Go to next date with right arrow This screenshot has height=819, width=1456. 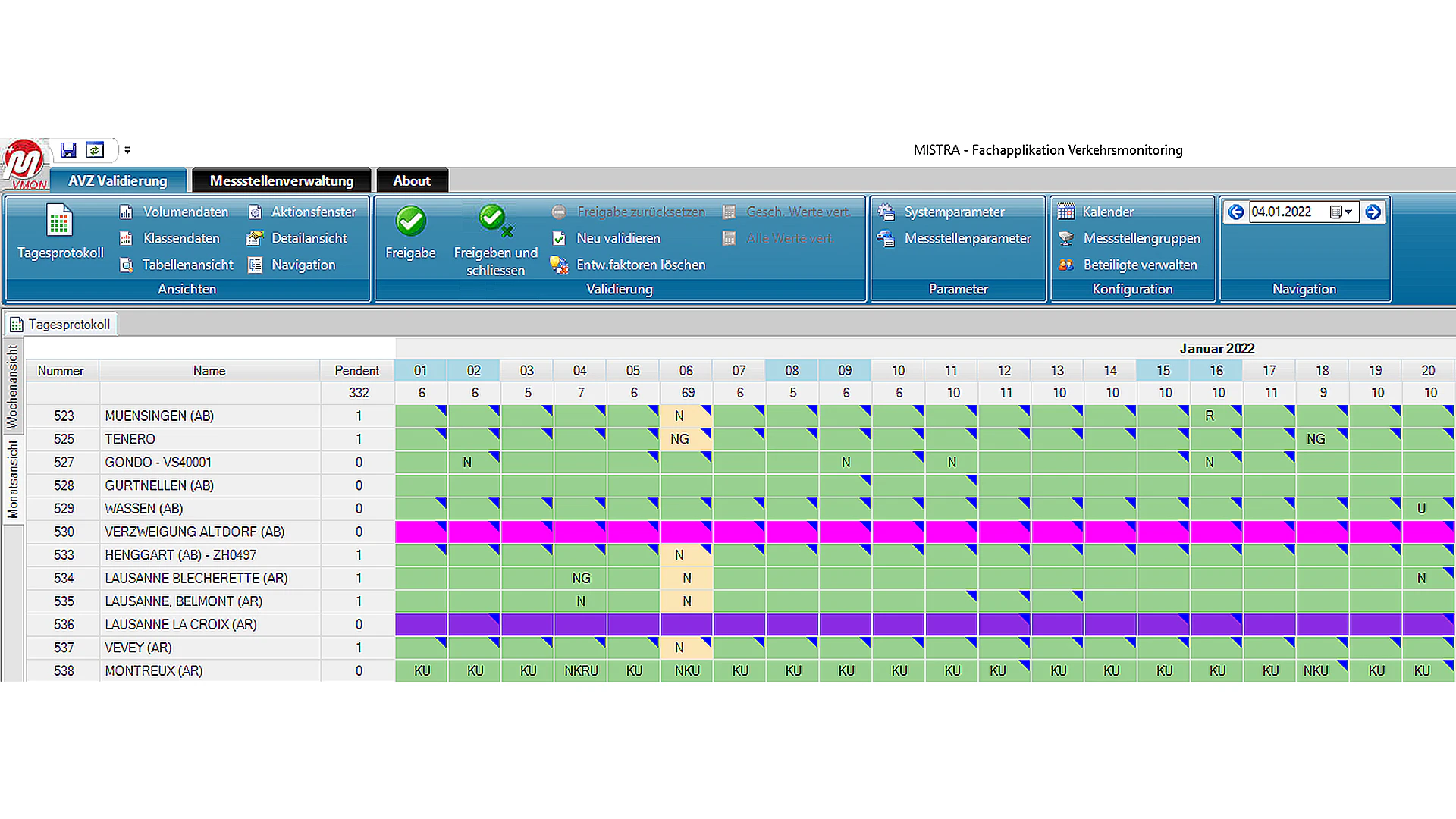tap(1373, 212)
